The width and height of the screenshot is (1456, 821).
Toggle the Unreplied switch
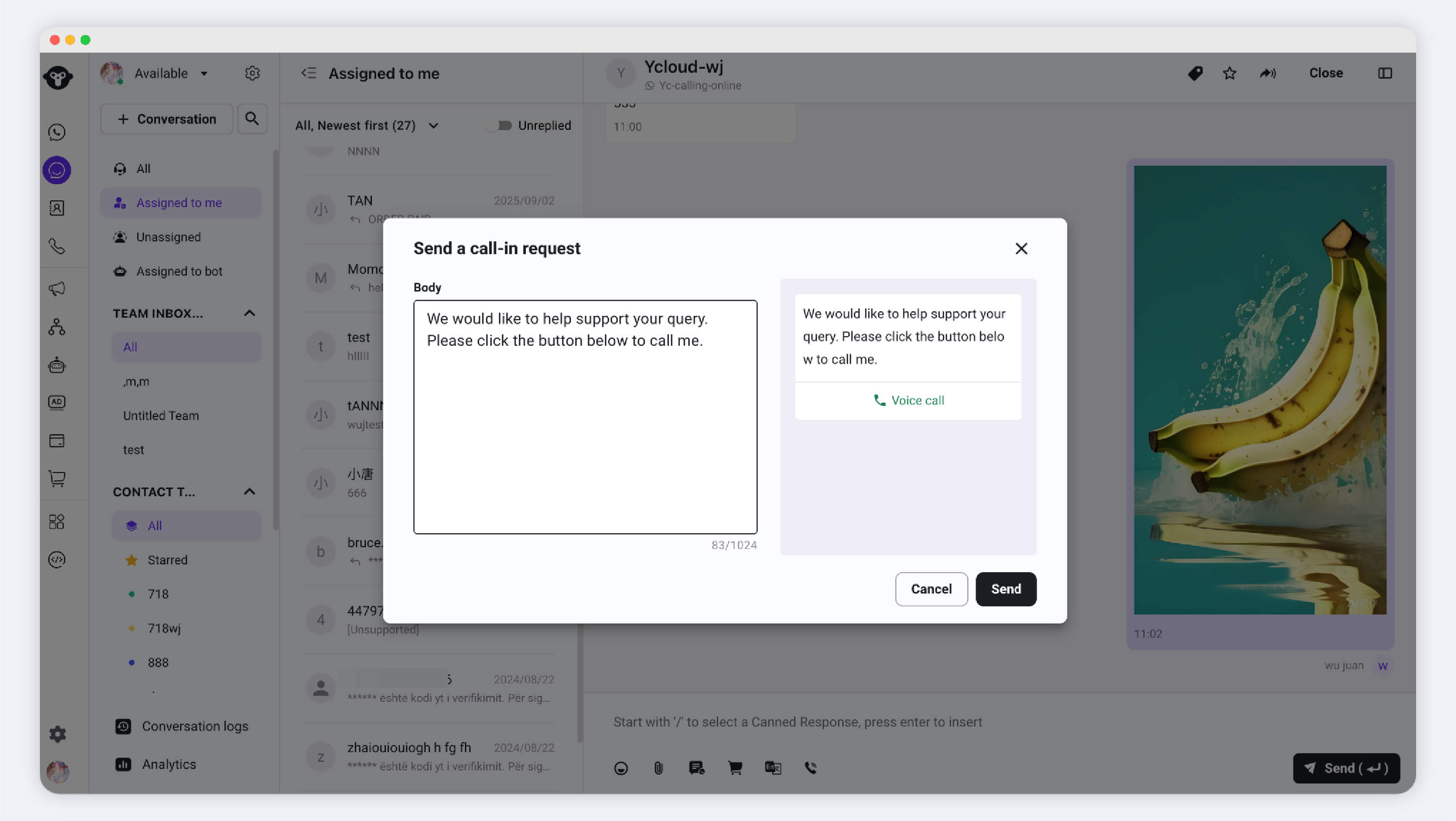(499, 125)
